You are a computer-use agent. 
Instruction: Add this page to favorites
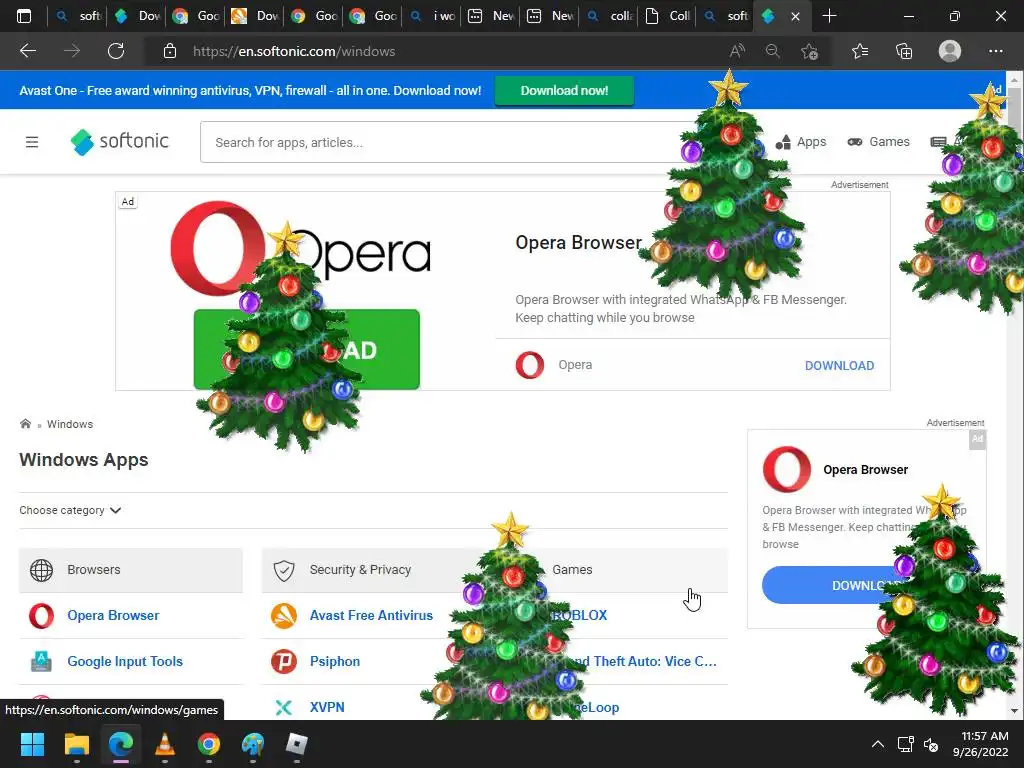point(809,51)
